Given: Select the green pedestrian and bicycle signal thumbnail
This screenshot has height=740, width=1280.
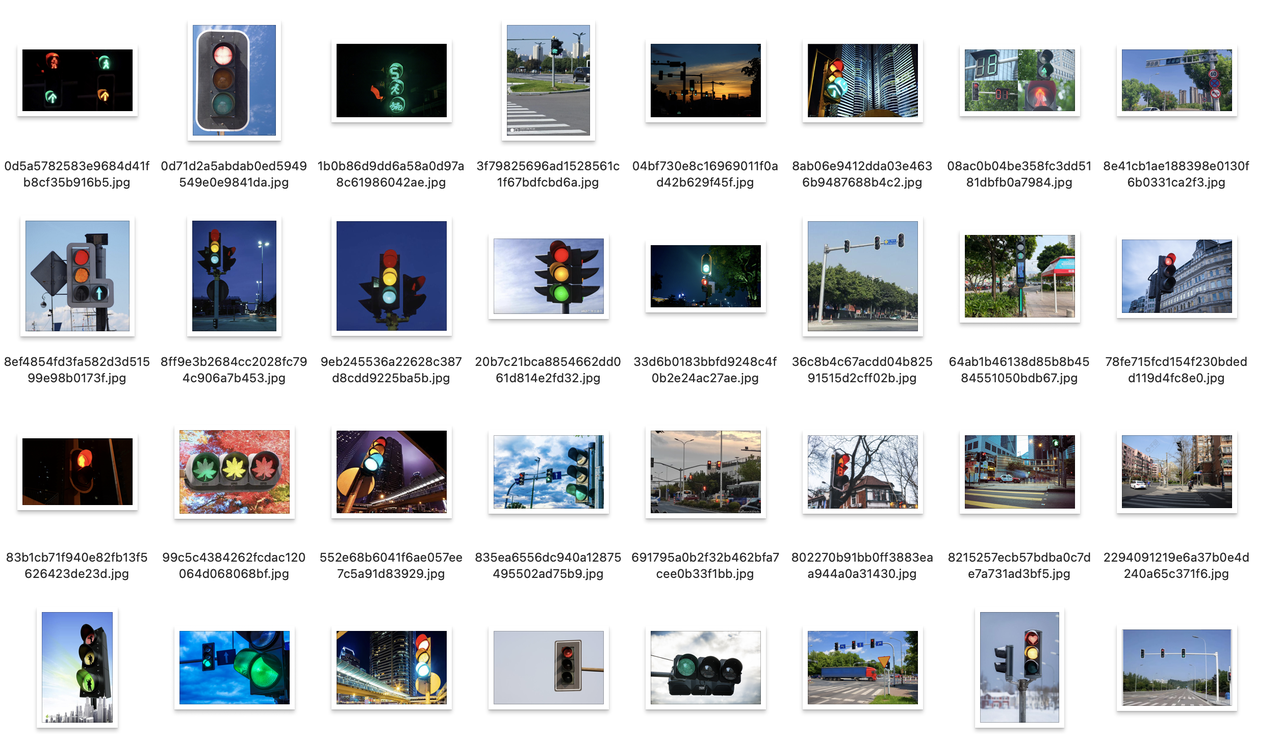Looking at the screenshot, I should pyautogui.click(x=391, y=81).
